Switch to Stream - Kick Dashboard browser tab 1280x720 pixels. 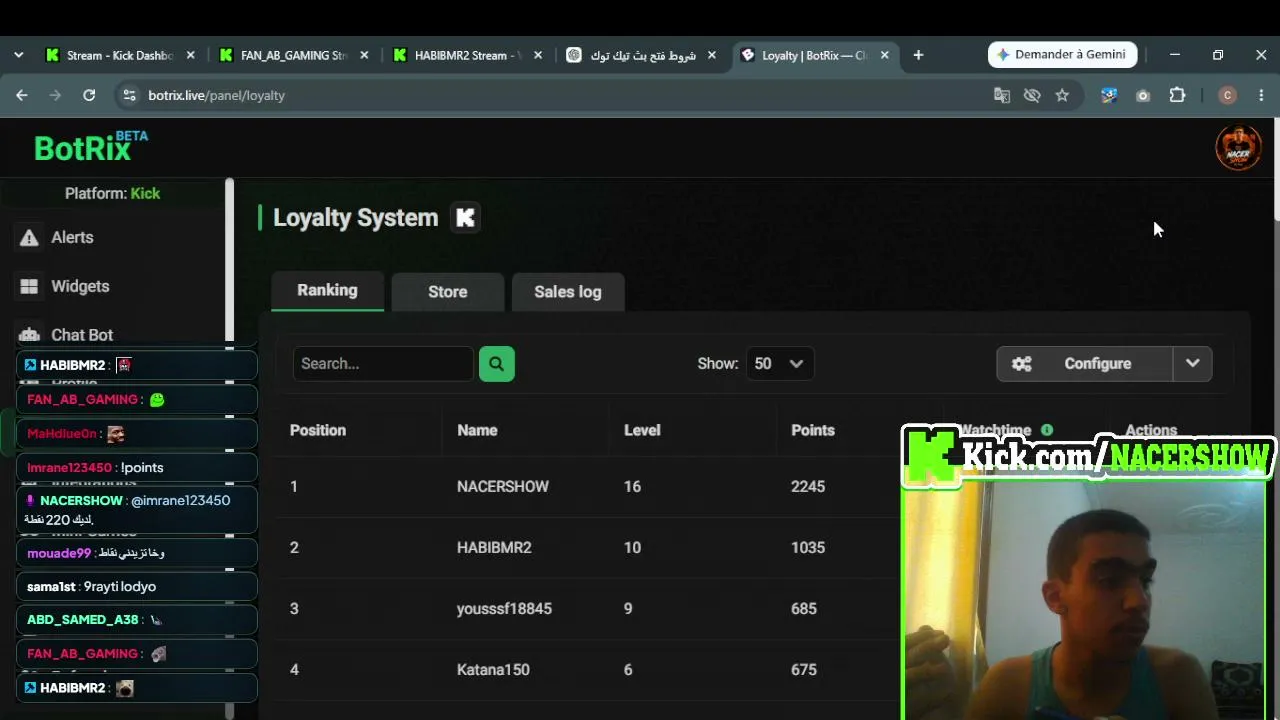point(120,55)
